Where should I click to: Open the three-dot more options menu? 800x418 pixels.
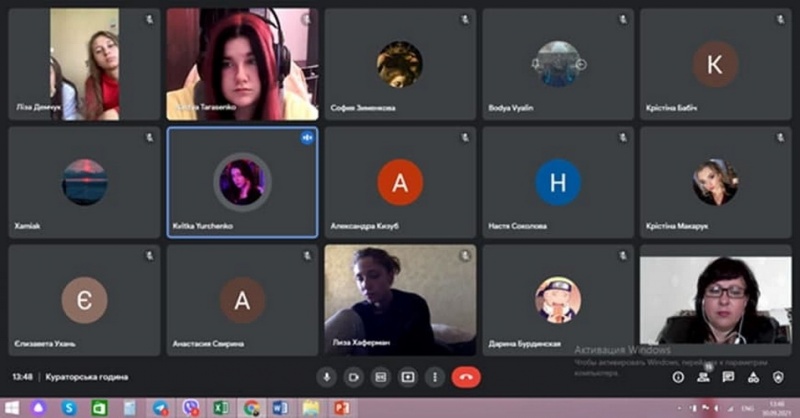click(434, 377)
